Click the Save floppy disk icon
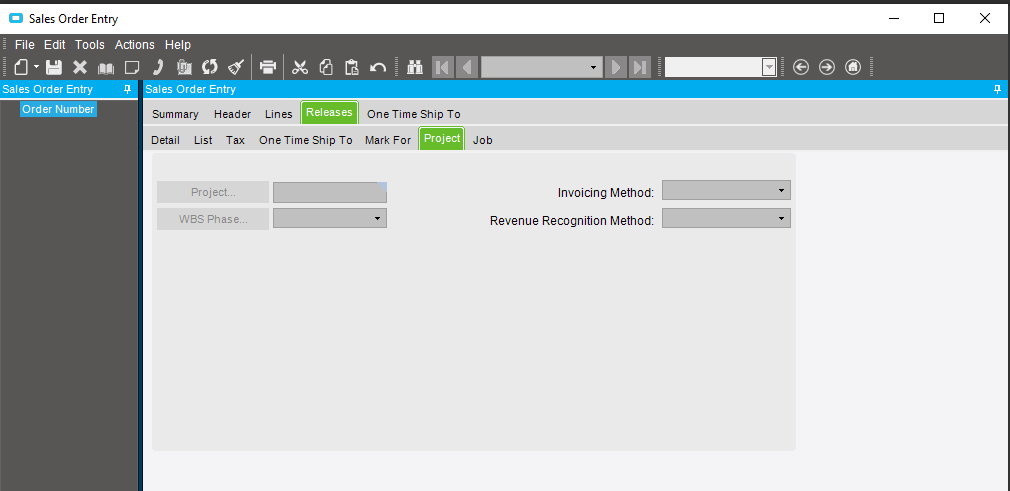The height and width of the screenshot is (491, 1010). [54, 67]
